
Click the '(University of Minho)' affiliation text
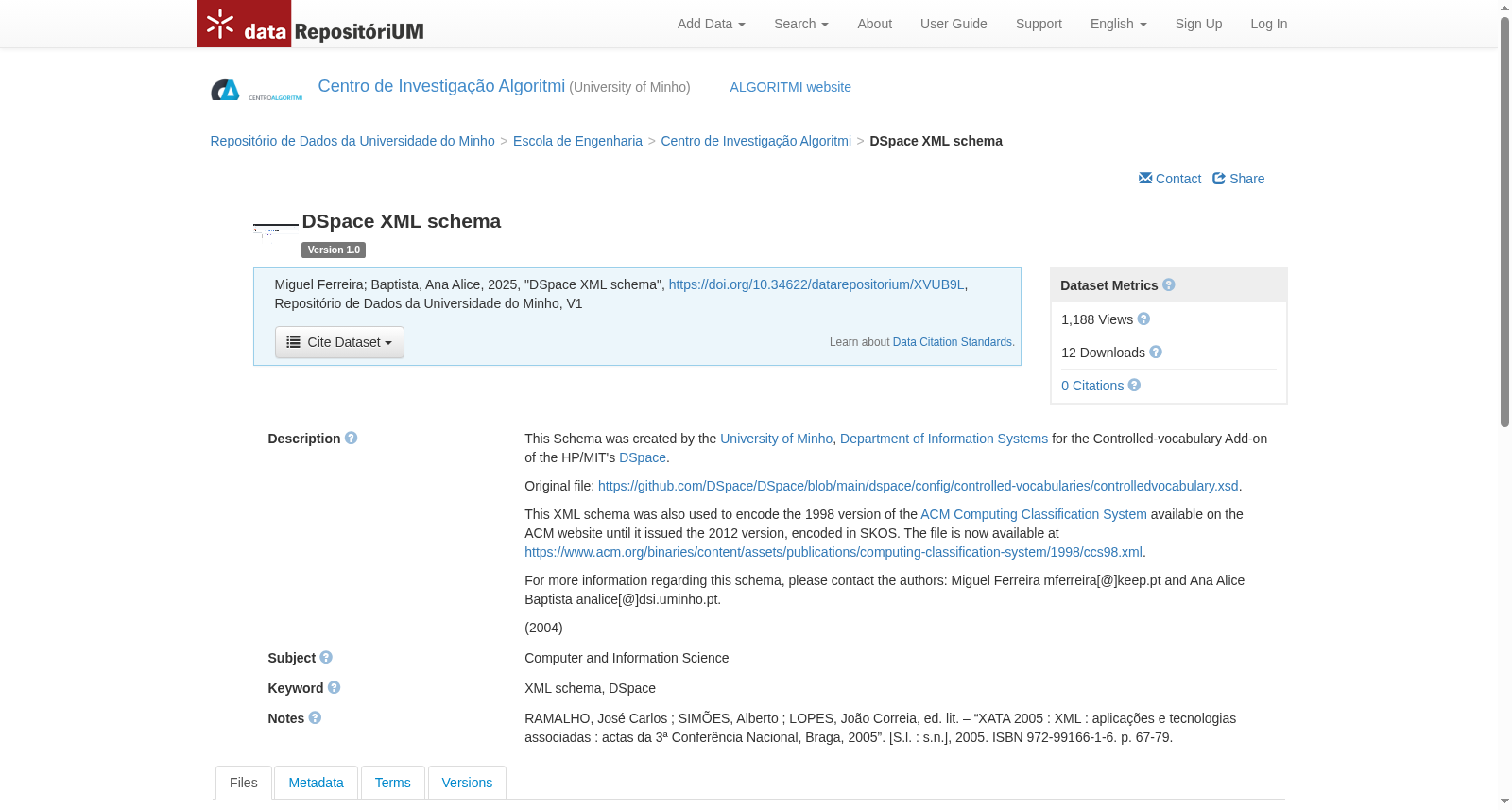(x=629, y=87)
